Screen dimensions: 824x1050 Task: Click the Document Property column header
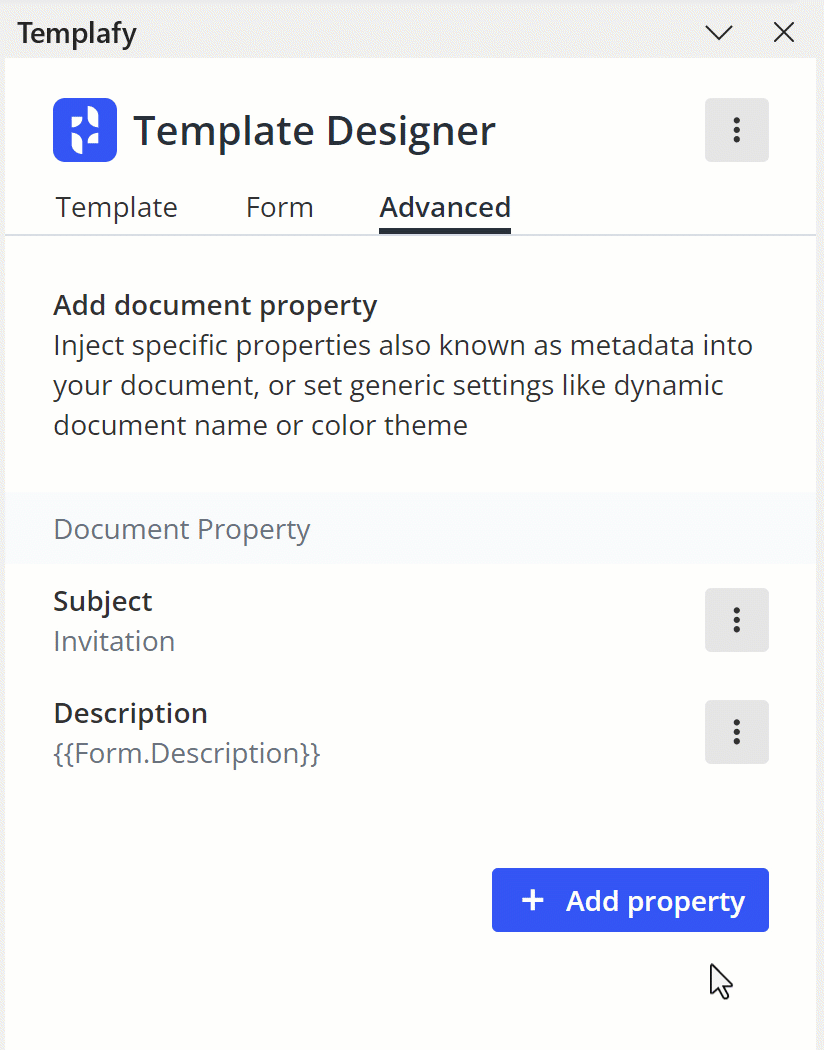pos(182,529)
